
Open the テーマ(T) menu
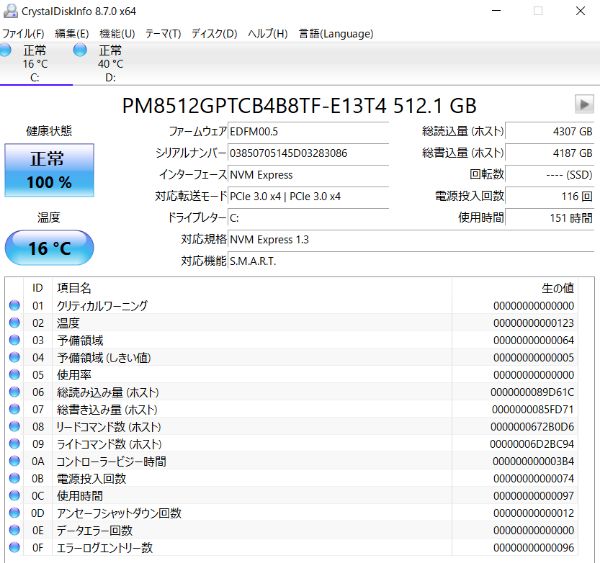click(163, 34)
